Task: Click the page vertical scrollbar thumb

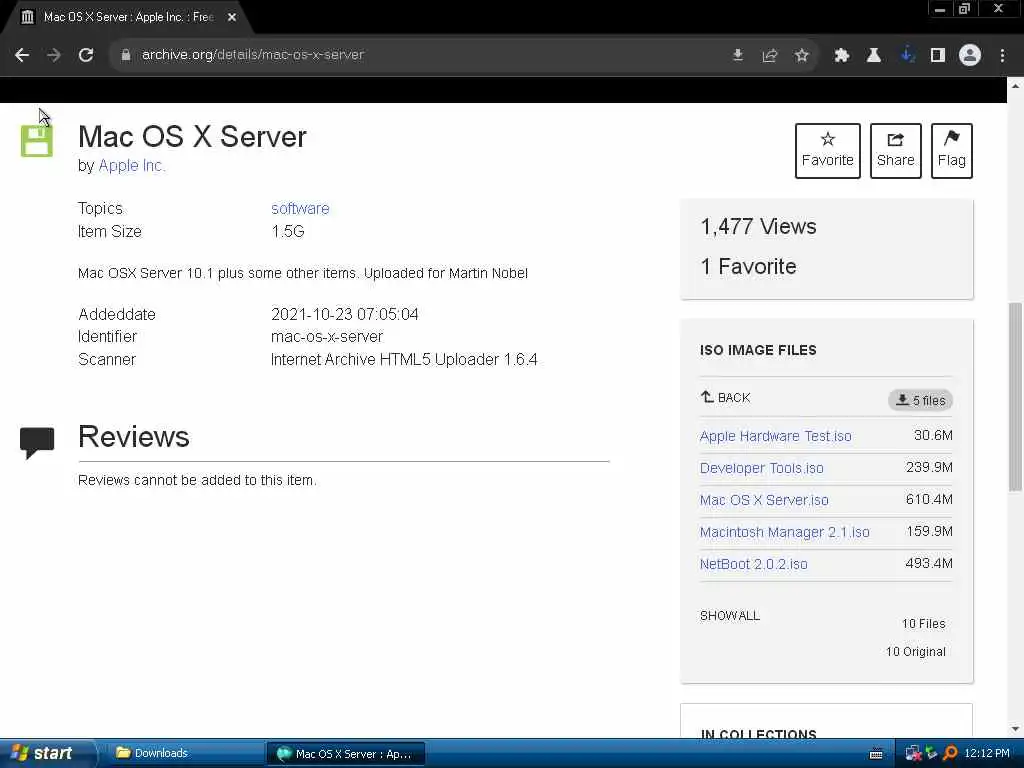Action: [1015, 396]
